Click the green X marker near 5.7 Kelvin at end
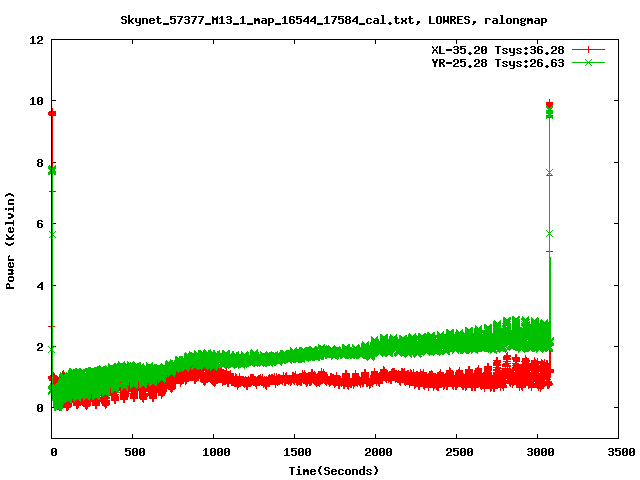This screenshot has width=640, height=480. (550, 233)
